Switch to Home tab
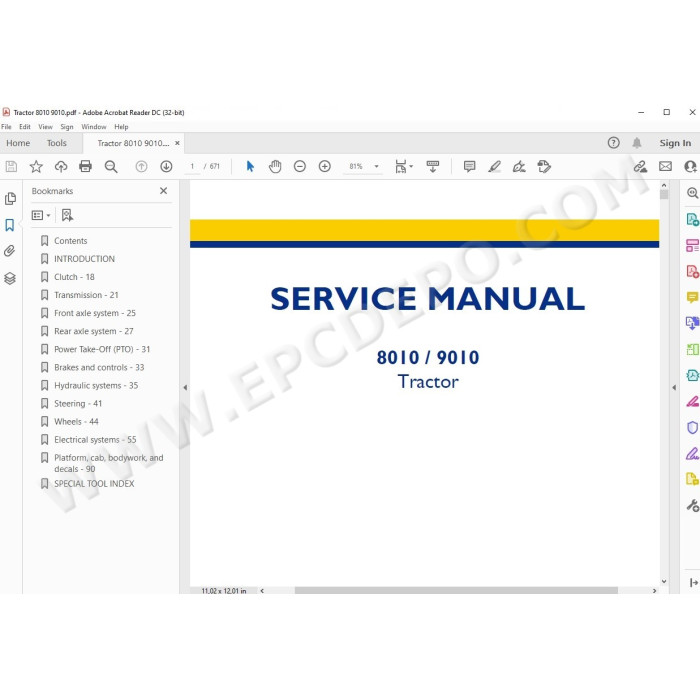 pyautogui.click(x=18, y=143)
